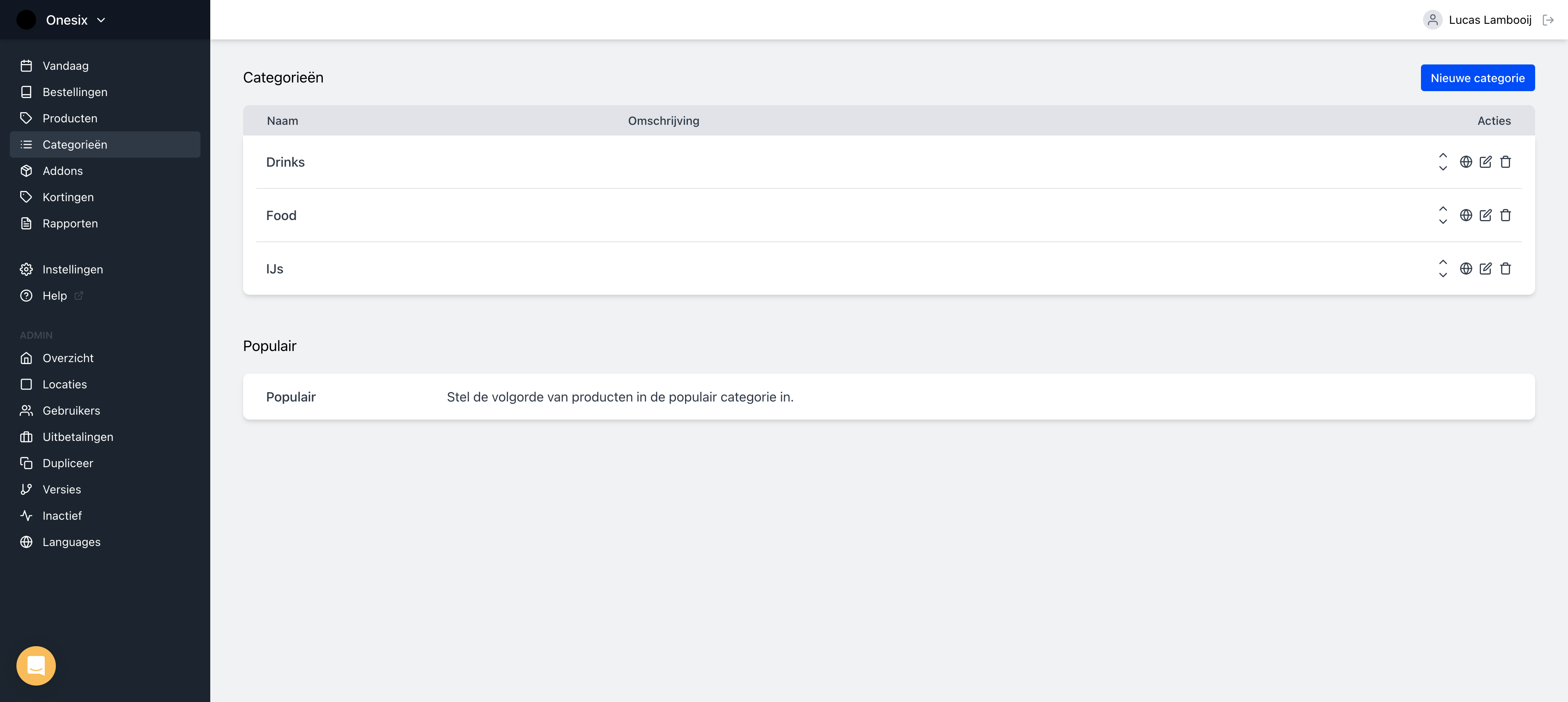The image size is (1568, 702).
Task: Move Drinks category up
Action: 1443,156
